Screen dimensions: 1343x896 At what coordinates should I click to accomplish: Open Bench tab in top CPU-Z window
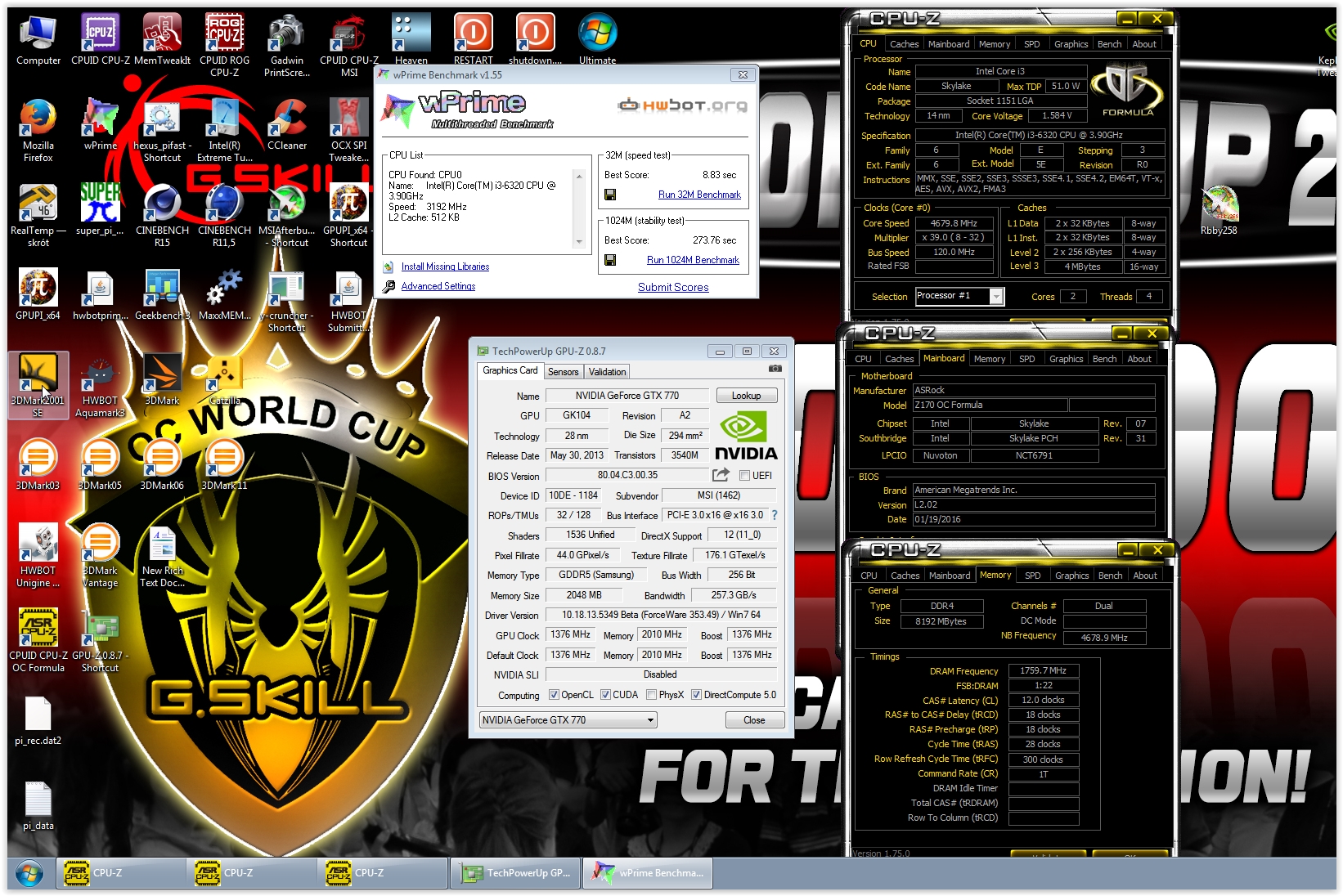click(1109, 44)
